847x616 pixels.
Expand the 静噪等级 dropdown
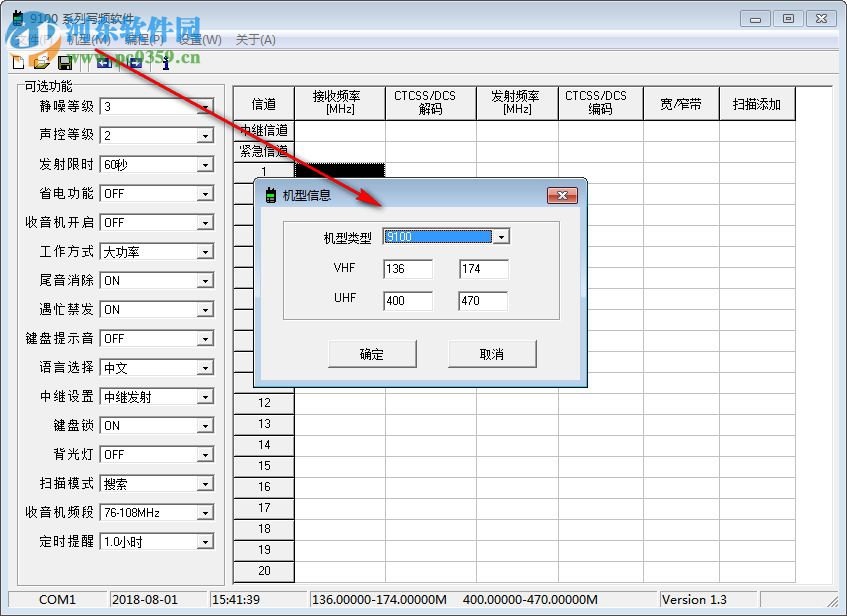(x=205, y=106)
